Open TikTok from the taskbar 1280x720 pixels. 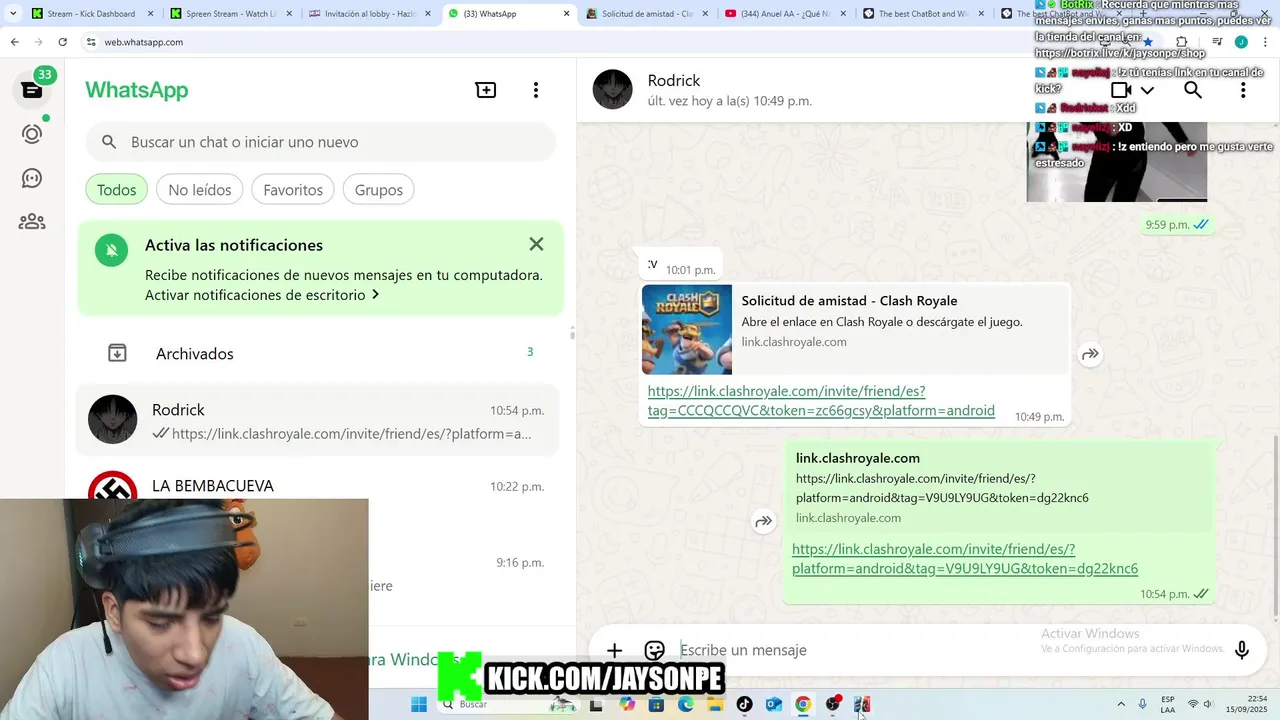744,705
